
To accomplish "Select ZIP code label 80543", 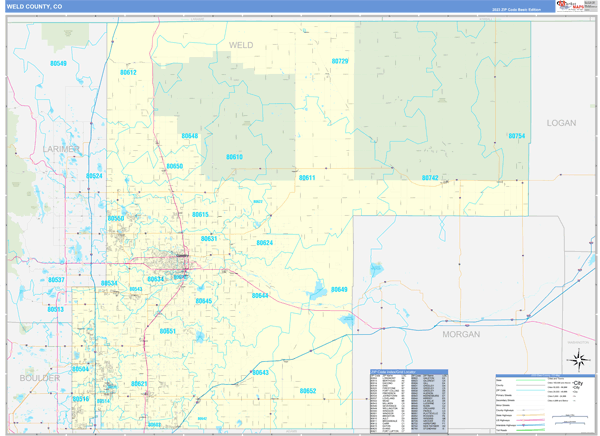I will 136,289.
